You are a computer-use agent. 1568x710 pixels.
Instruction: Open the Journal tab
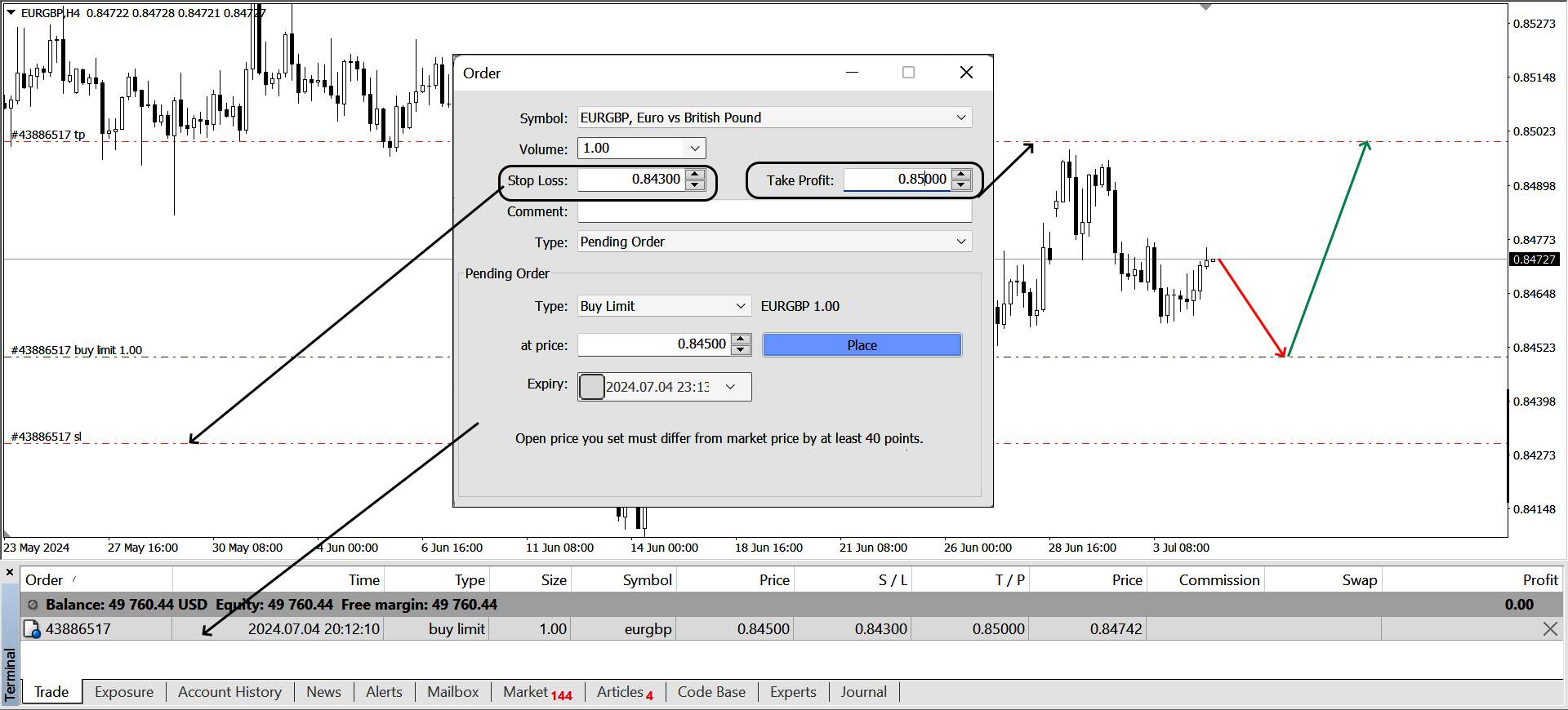[x=863, y=692]
